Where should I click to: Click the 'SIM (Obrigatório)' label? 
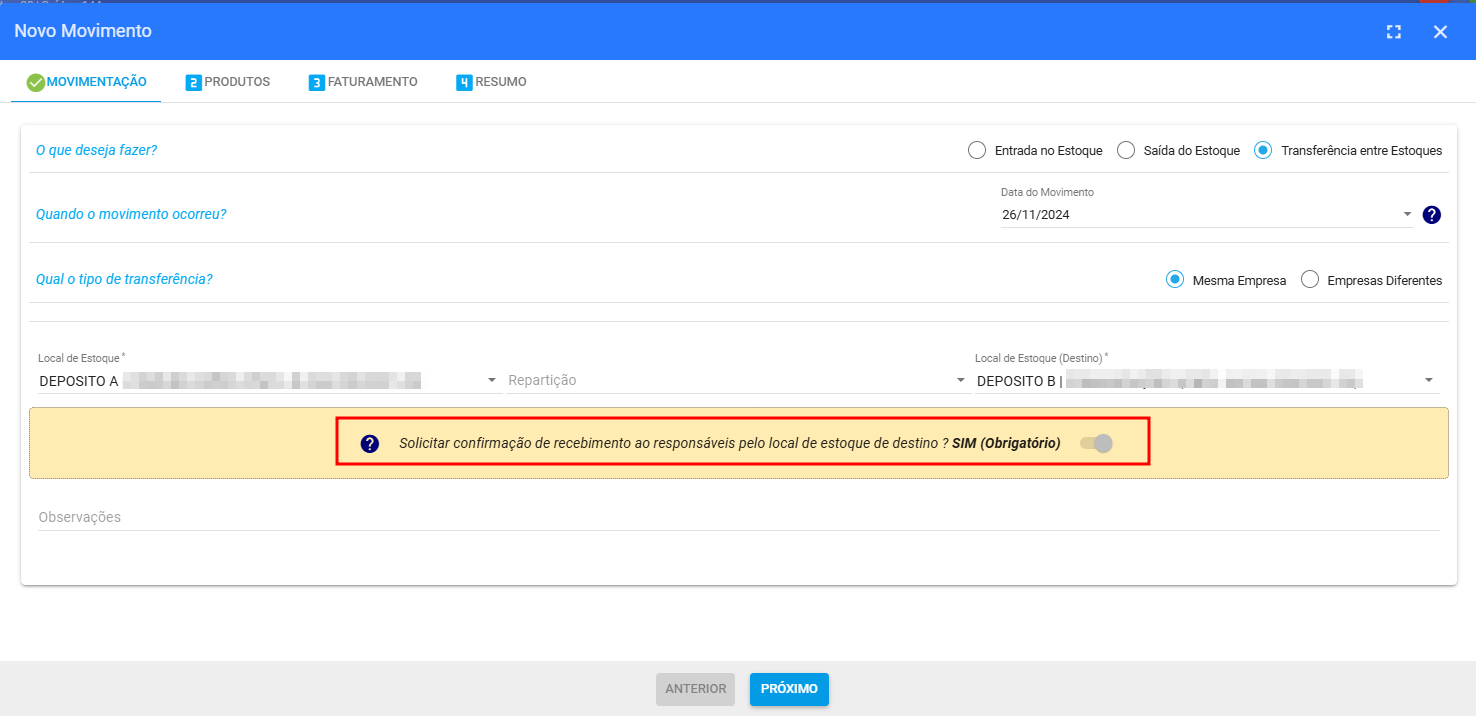click(1006, 443)
